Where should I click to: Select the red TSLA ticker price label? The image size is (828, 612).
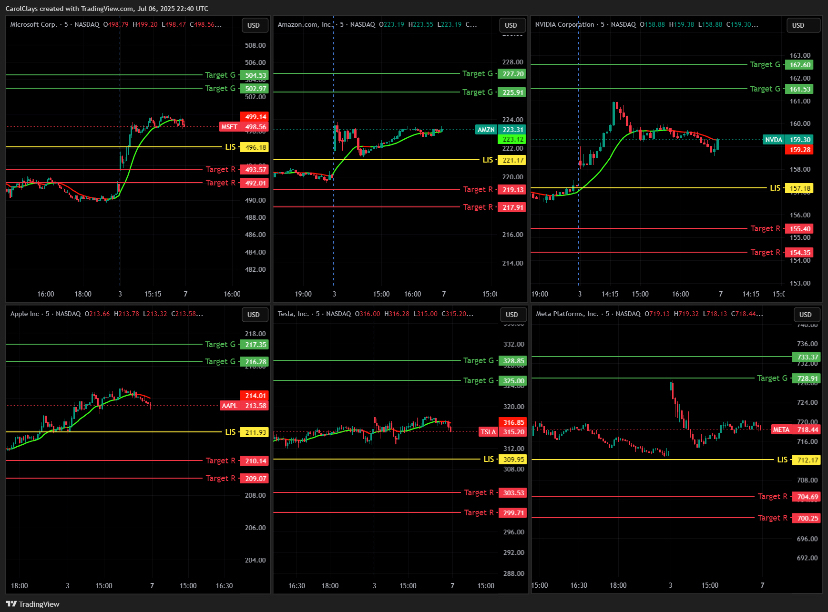[502, 432]
